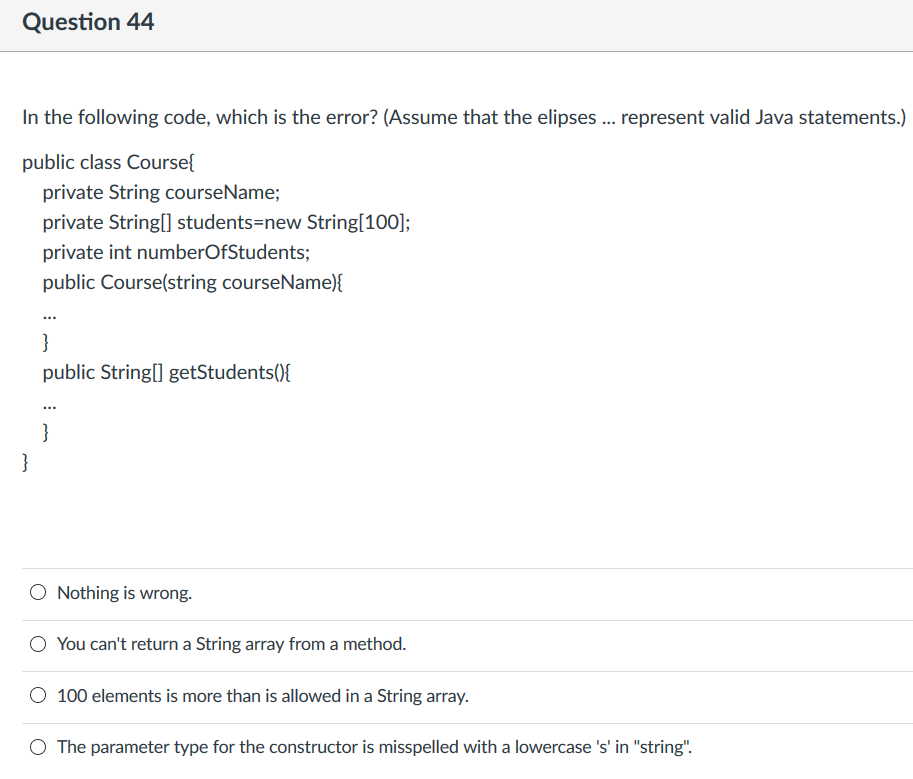This screenshot has width=913, height=779.
Task: Click the "private int numberOfStudents;" code line
Action: coord(175,252)
